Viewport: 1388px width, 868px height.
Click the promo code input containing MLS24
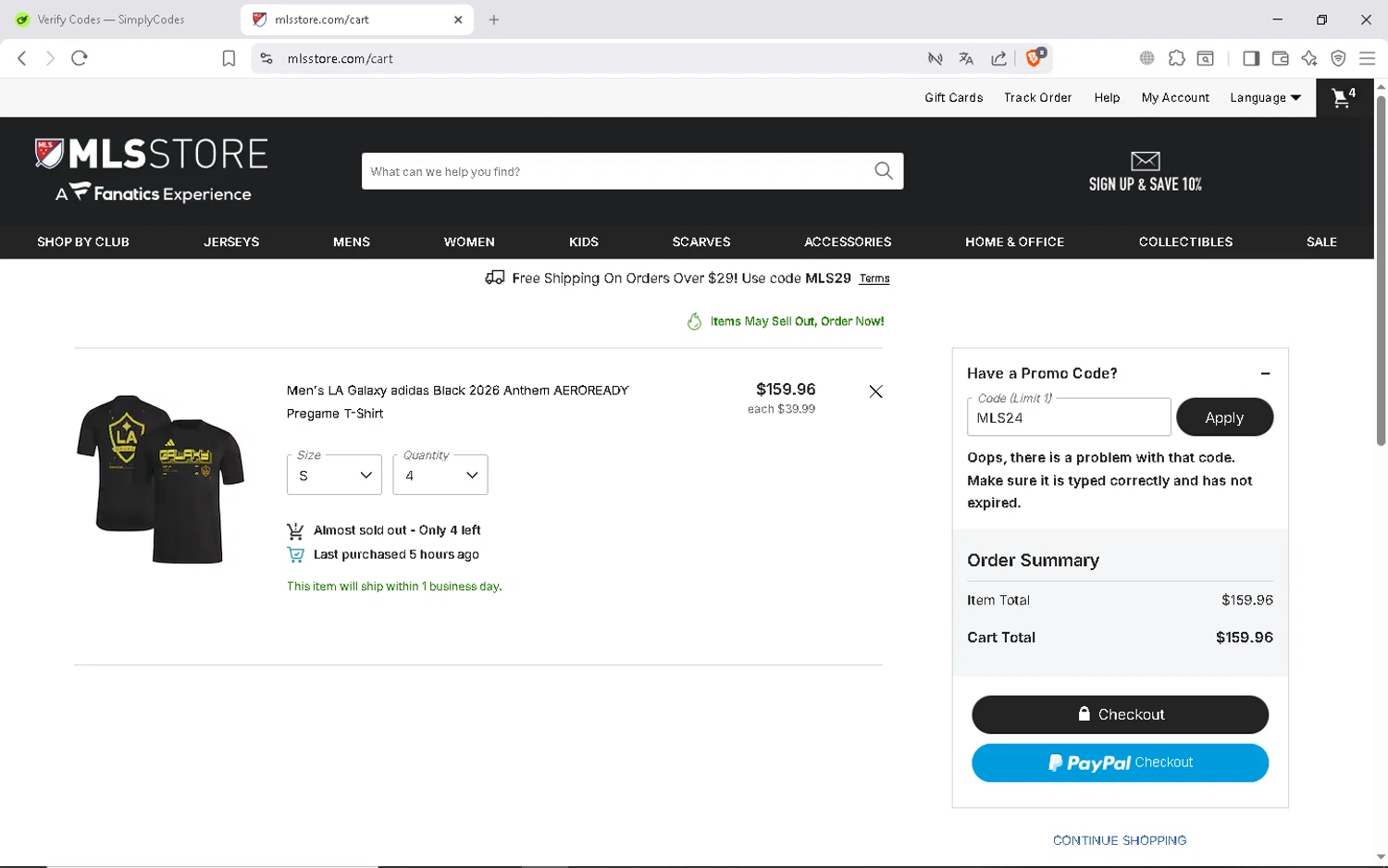(1069, 417)
